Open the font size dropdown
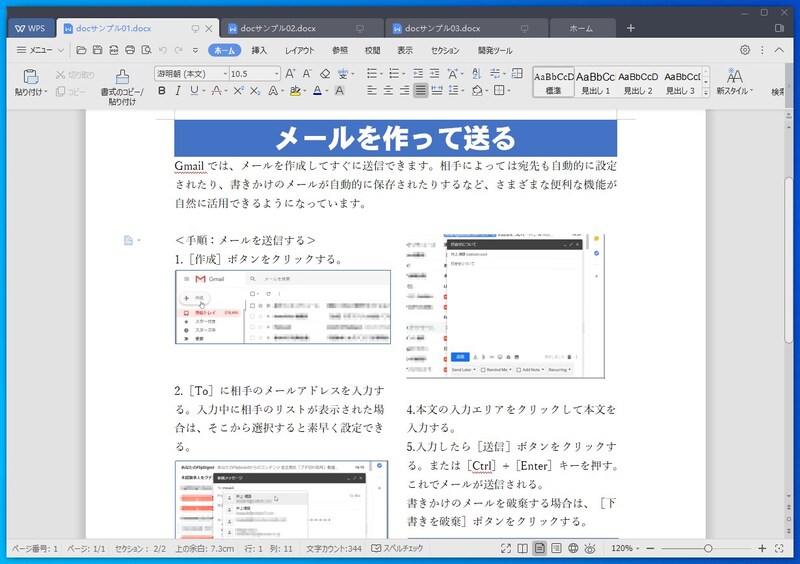This screenshot has width=800, height=564. pos(275,73)
